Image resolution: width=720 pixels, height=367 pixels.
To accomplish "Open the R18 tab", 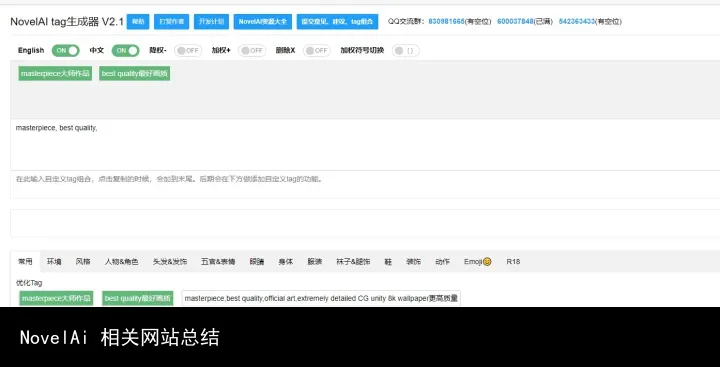I will 513,262.
